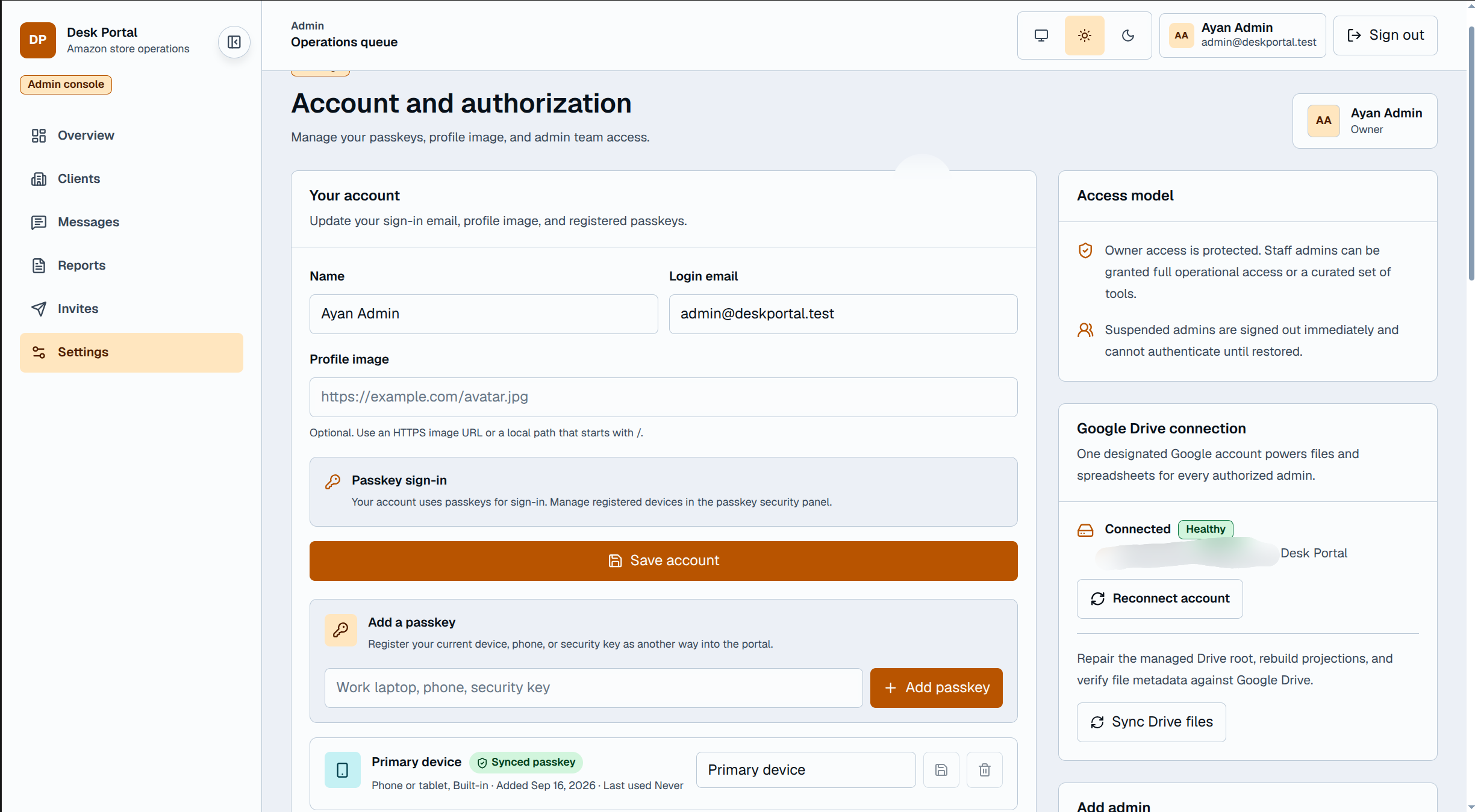The image size is (1475, 812).
Task: Select Settings in sidebar
Action: tap(131, 352)
